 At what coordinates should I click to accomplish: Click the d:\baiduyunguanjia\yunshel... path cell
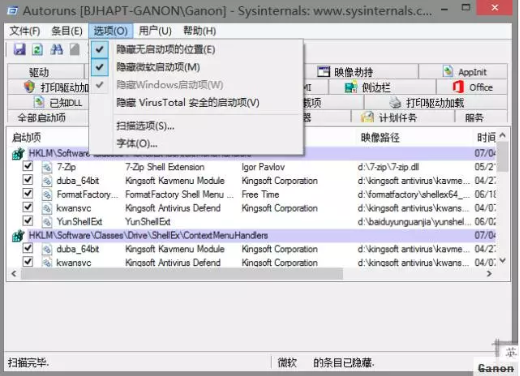pos(414,221)
